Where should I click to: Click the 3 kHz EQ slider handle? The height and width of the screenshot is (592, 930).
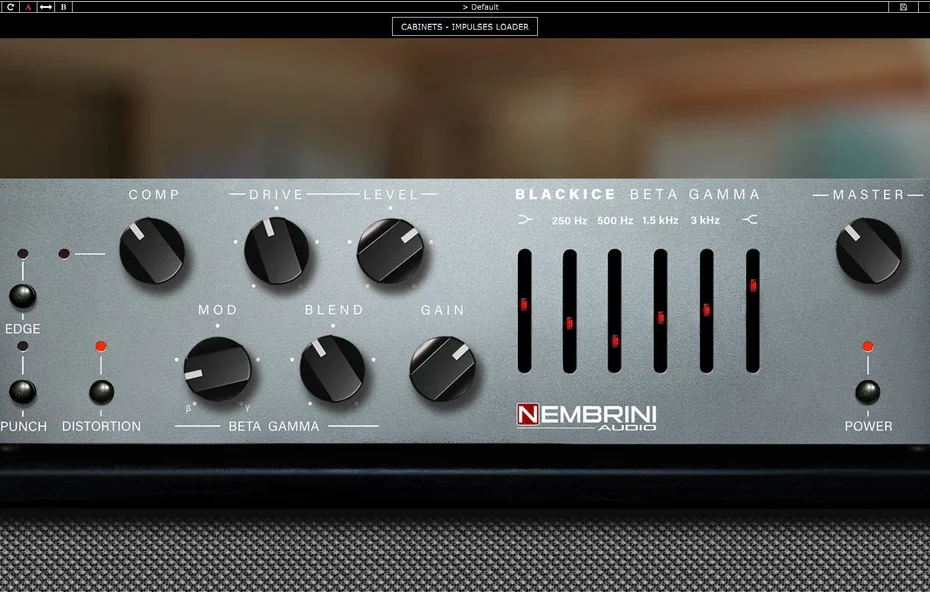click(x=706, y=309)
